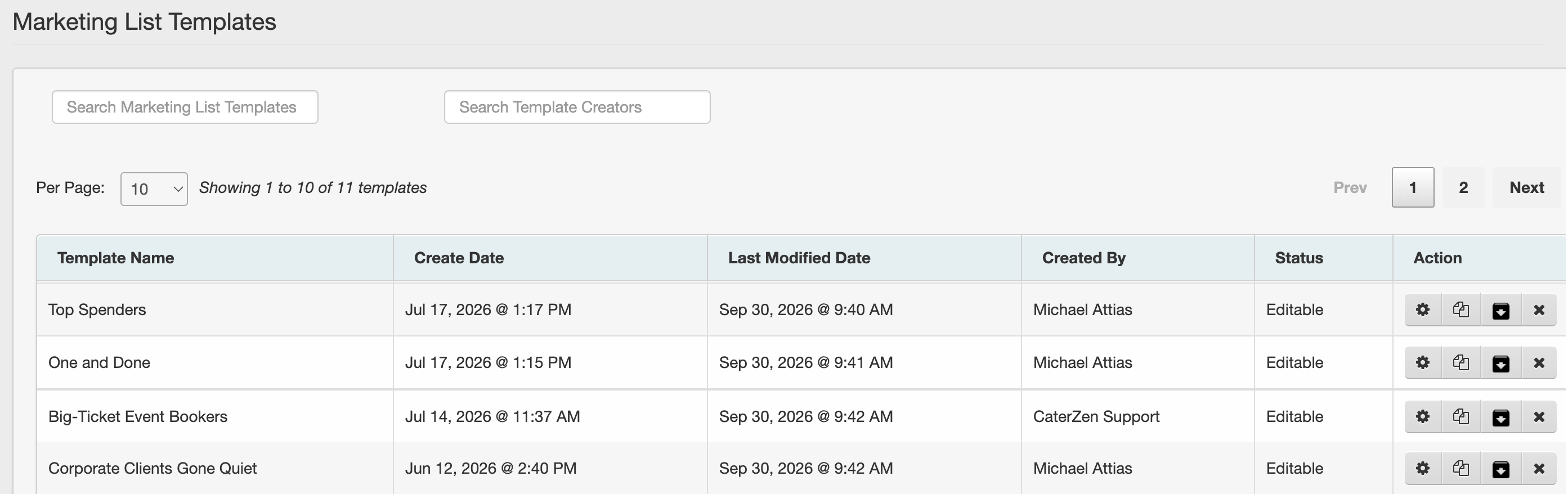Focus the Search Marketing List Templates field

point(185,107)
